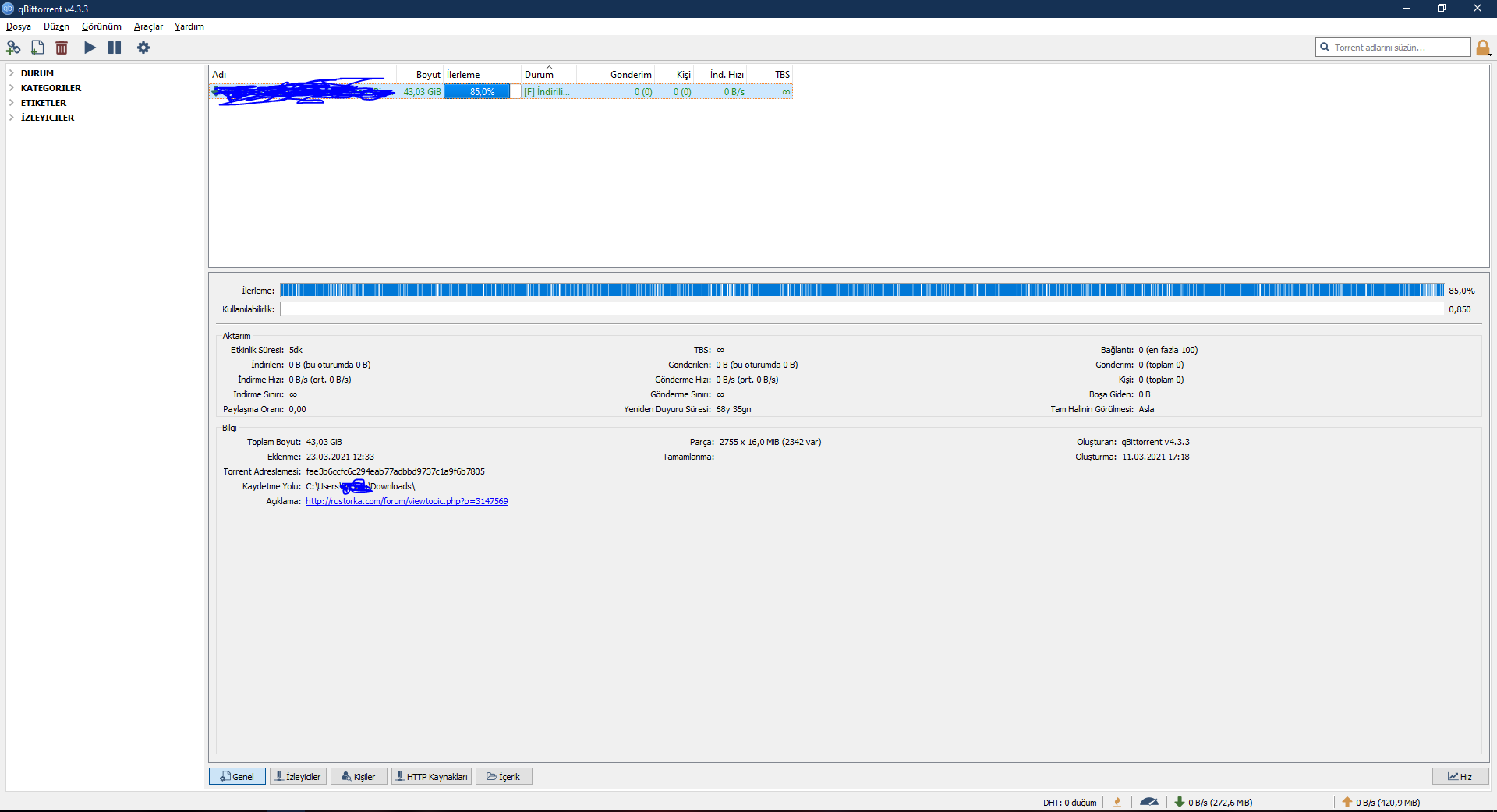The height and width of the screenshot is (812, 1497).
Task: Toggle alternative speed limits speedometer icon
Action: pyautogui.click(x=1148, y=802)
